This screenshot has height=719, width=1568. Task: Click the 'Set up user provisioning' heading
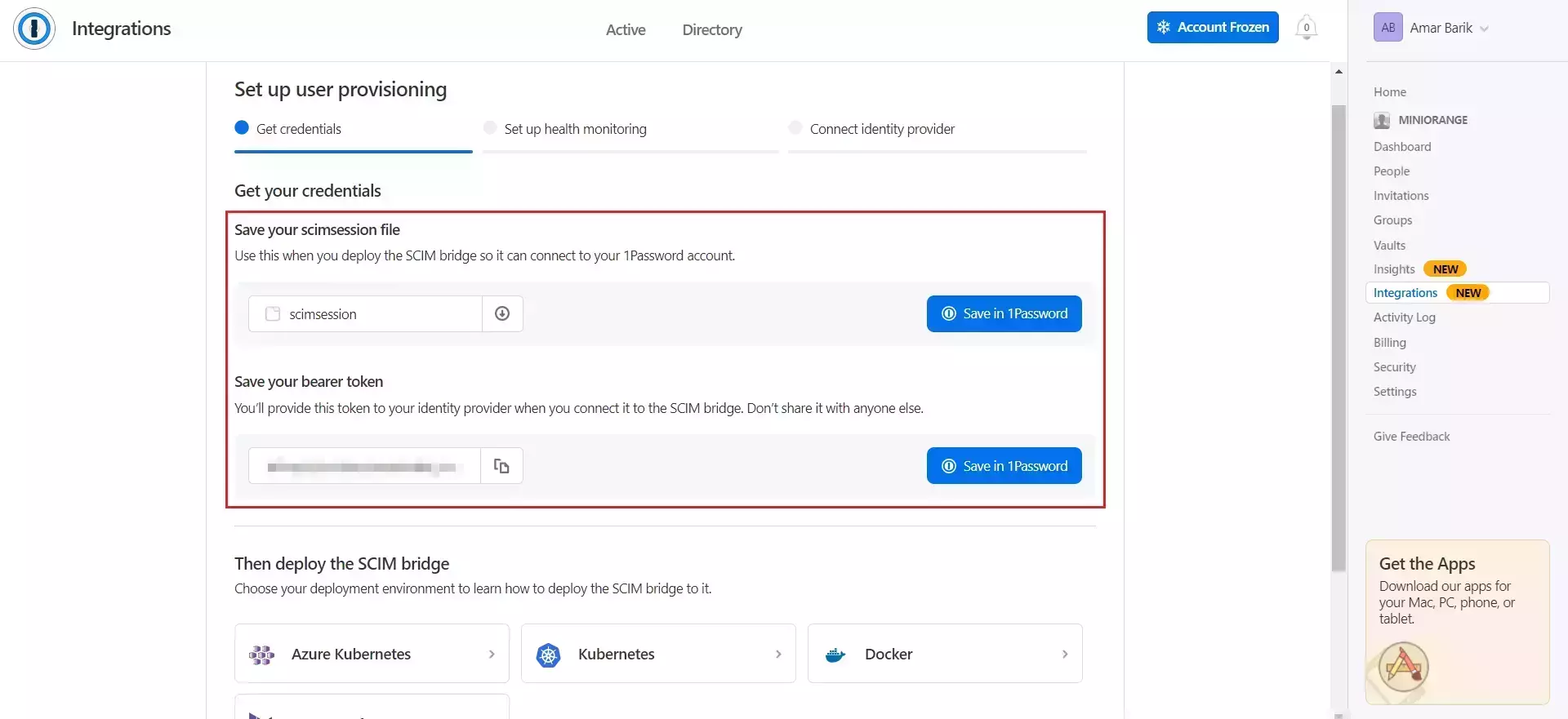tap(341, 89)
